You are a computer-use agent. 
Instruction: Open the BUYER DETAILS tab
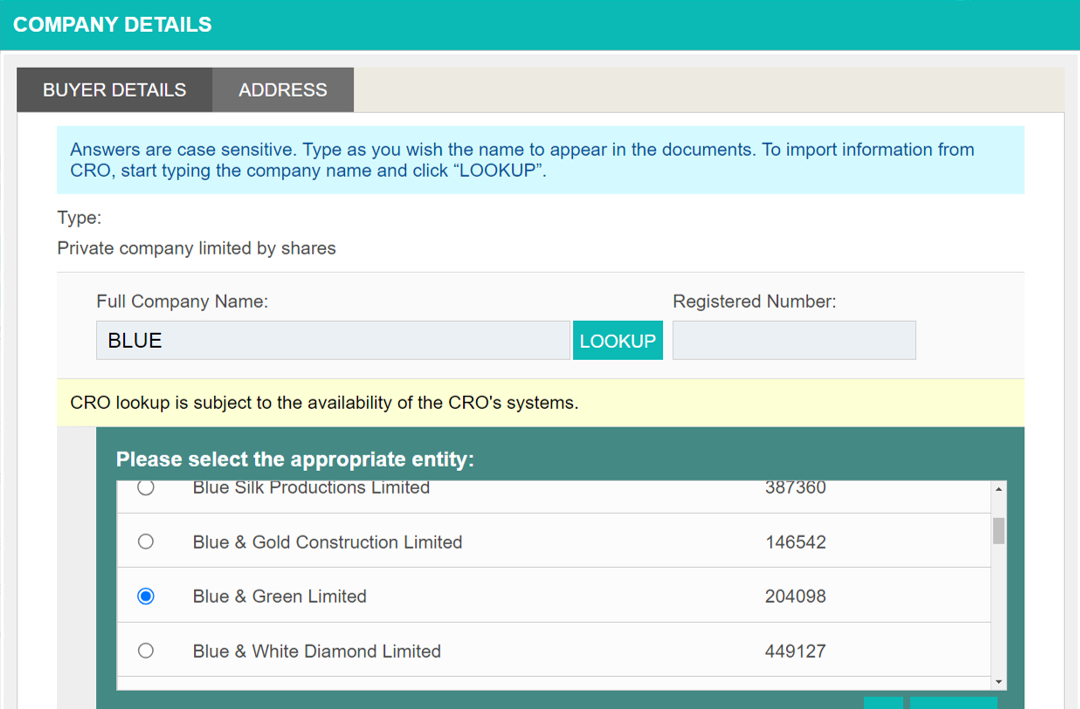click(x=114, y=90)
